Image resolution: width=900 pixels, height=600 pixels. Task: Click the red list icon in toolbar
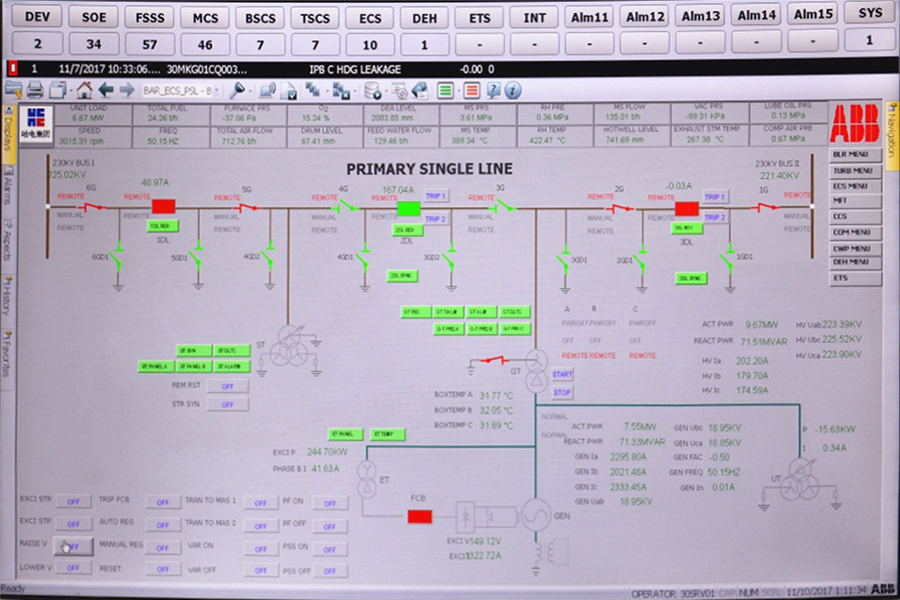coord(471,90)
